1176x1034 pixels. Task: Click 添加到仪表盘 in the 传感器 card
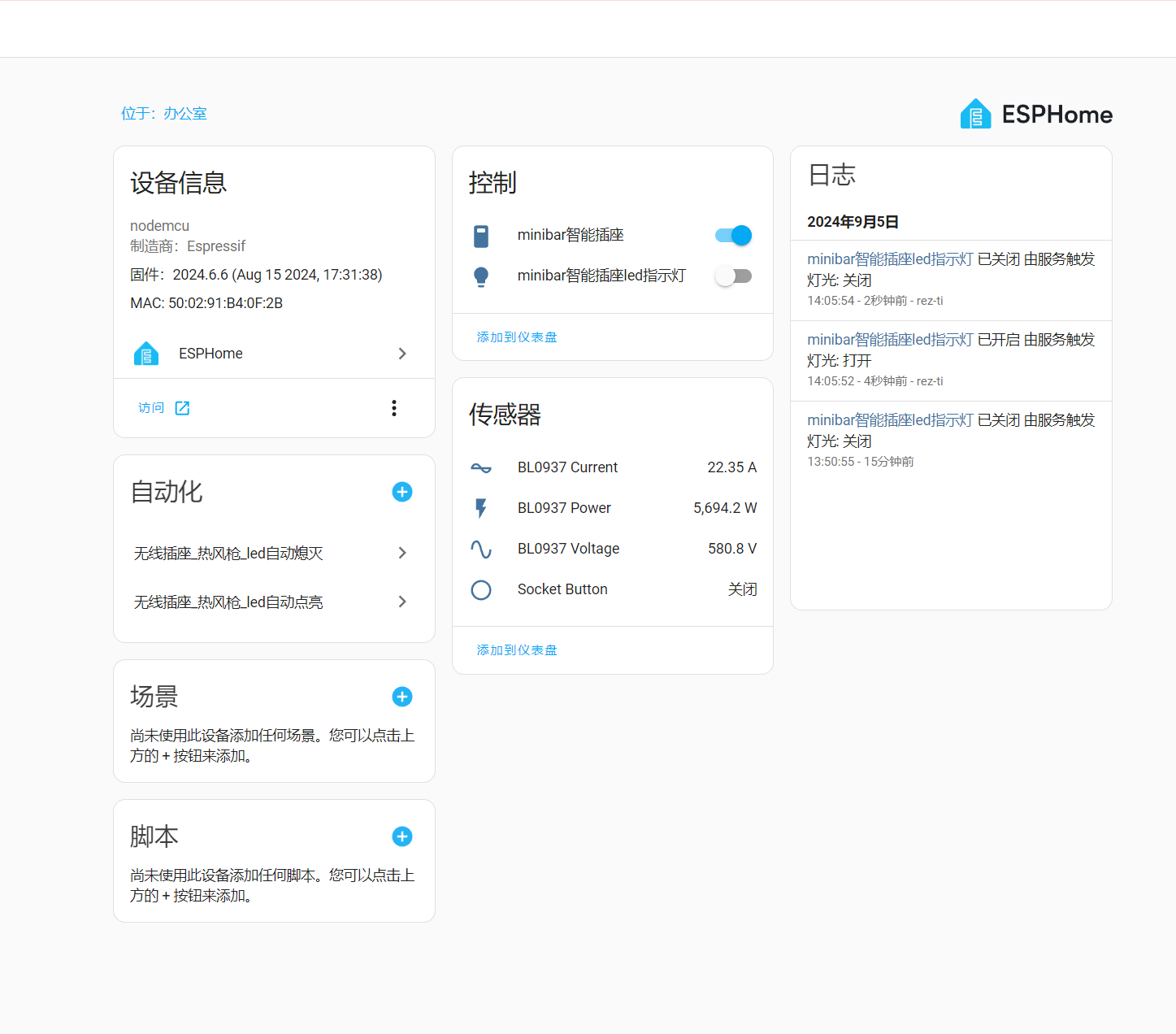(517, 650)
